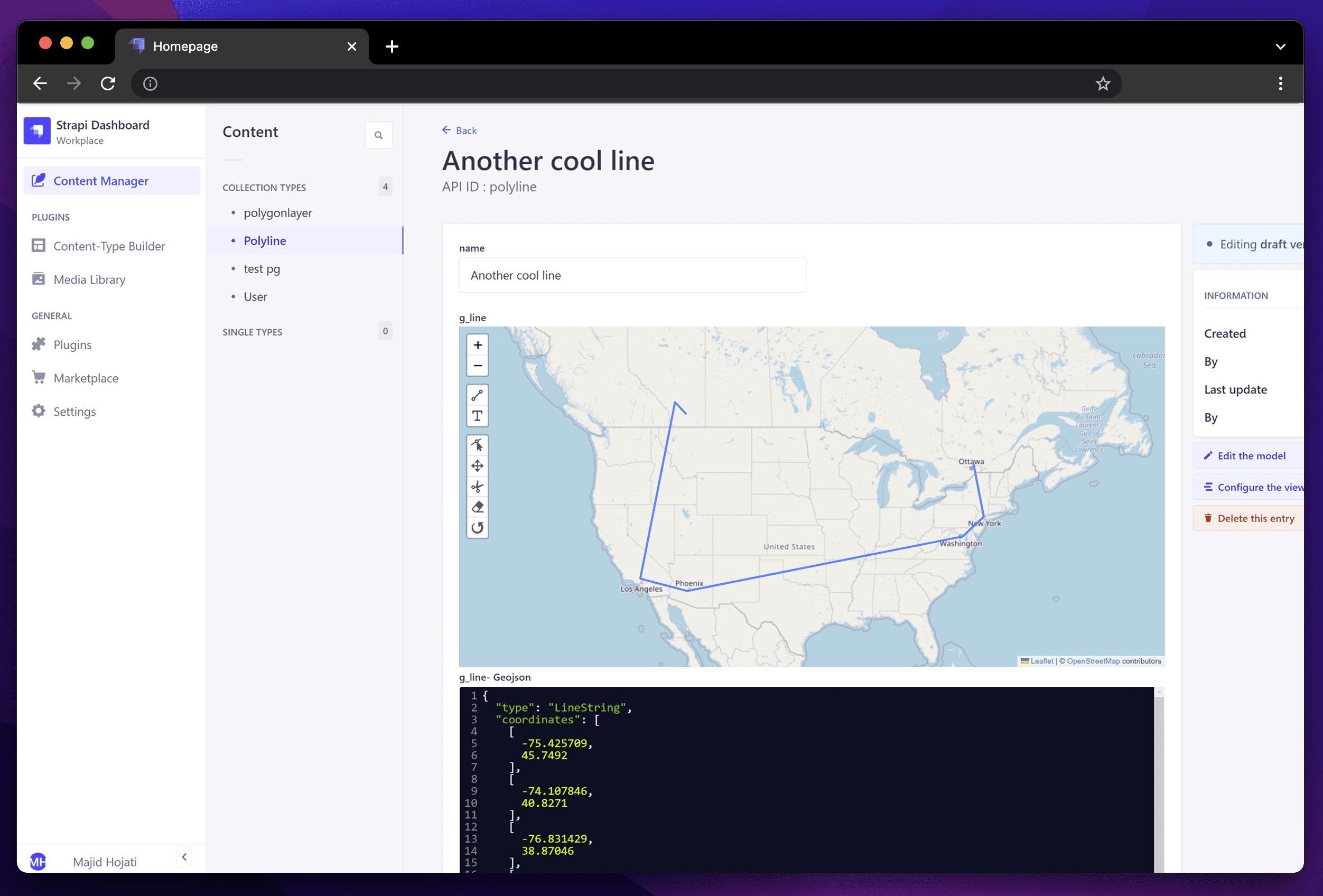
Task: Click the name input field
Action: pos(632,275)
